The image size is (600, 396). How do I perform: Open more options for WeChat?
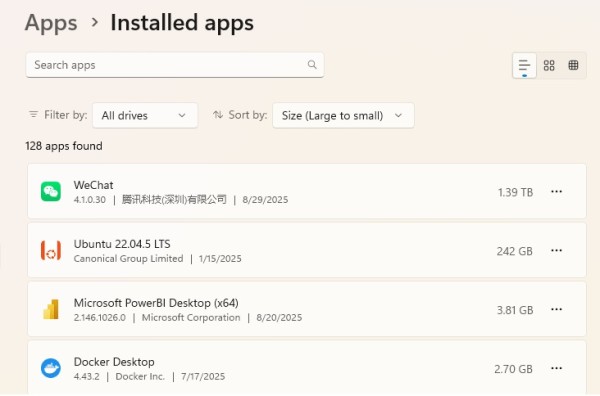(556, 191)
